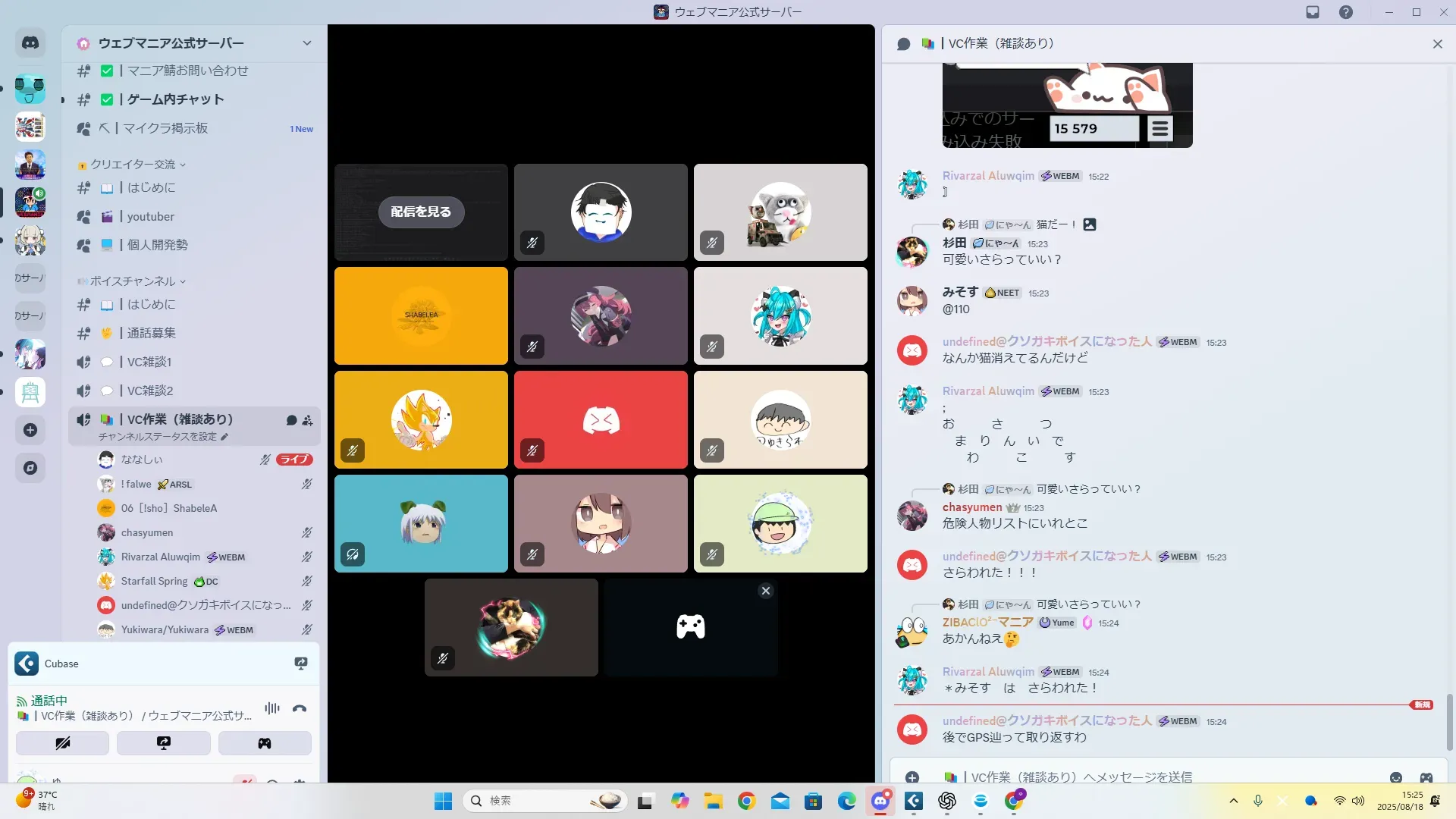Screen dimensions: 1456x819
Task: Open Inbox icon in title bar
Action: click(1313, 12)
